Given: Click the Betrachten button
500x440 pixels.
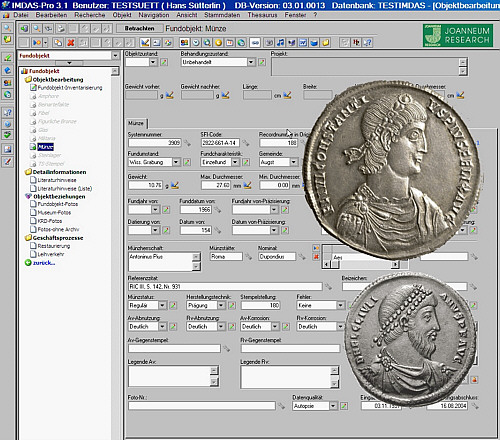Looking at the screenshot, I should [139, 29].
